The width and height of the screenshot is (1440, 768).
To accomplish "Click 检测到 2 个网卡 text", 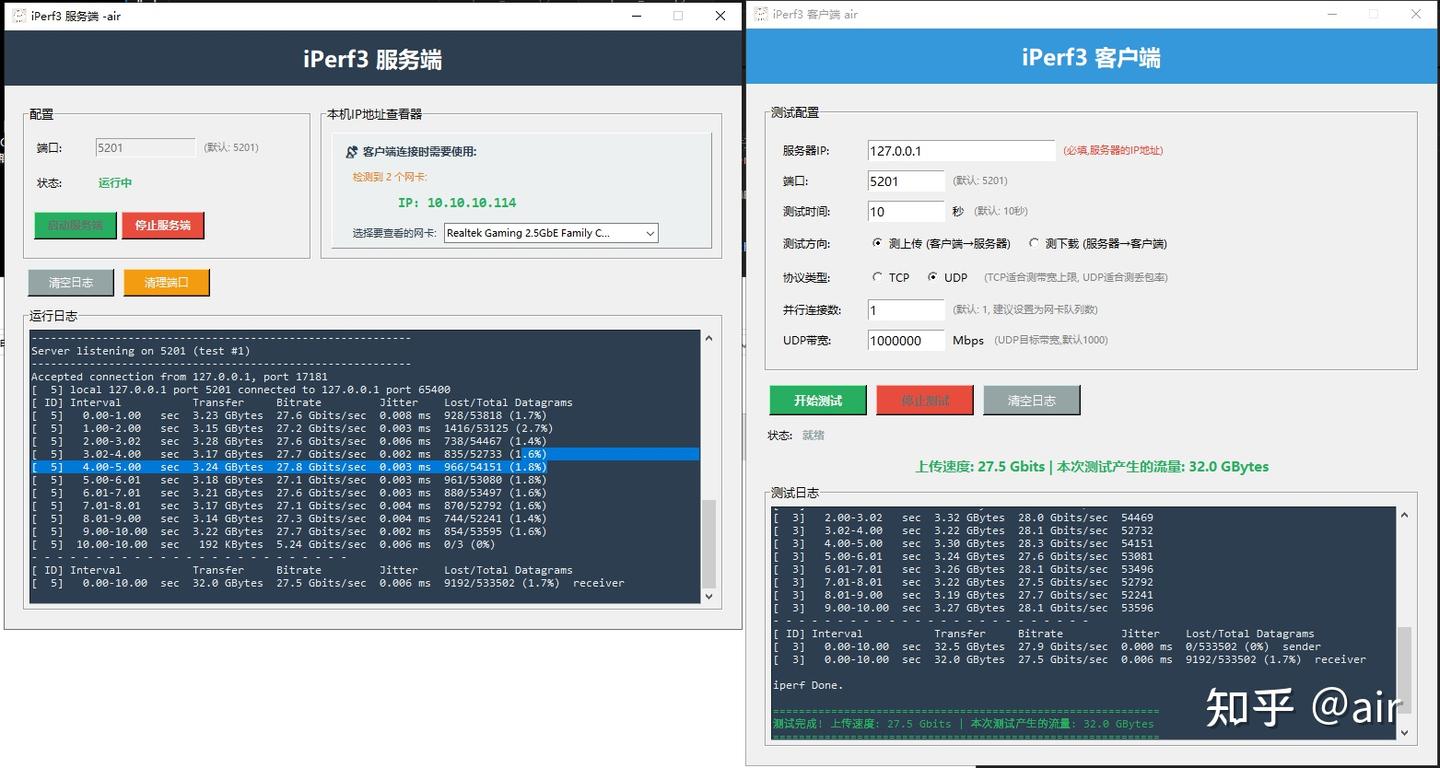I will 389,176.
